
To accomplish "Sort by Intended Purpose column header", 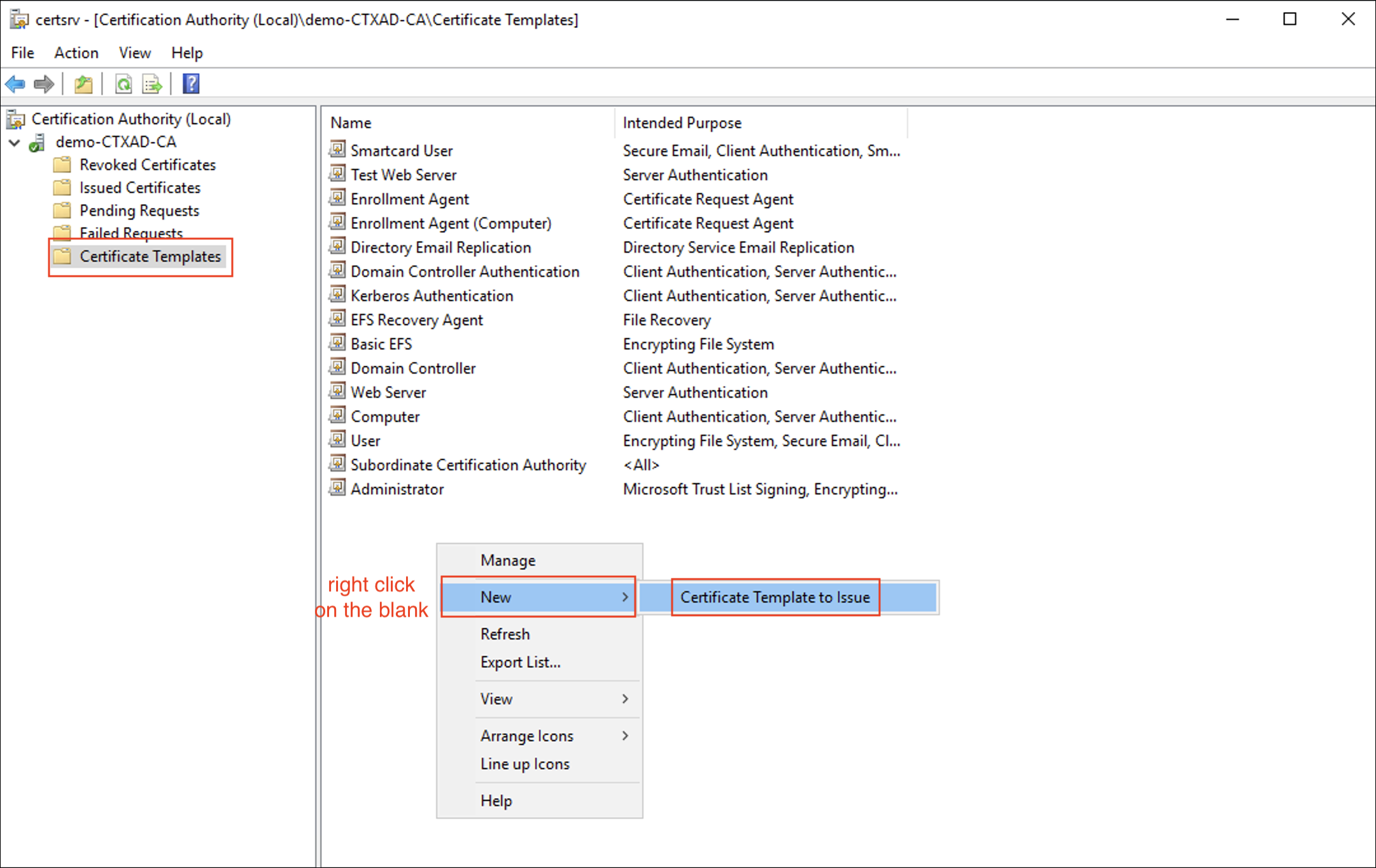I will [x=682, y=123].
